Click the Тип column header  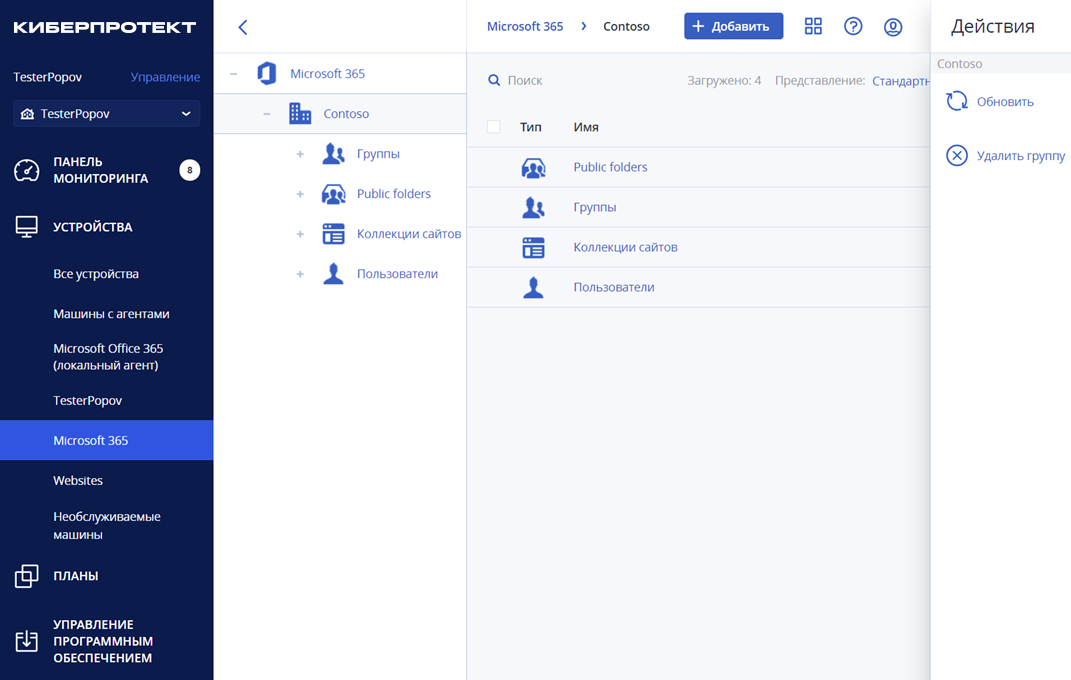pos(530,127)
